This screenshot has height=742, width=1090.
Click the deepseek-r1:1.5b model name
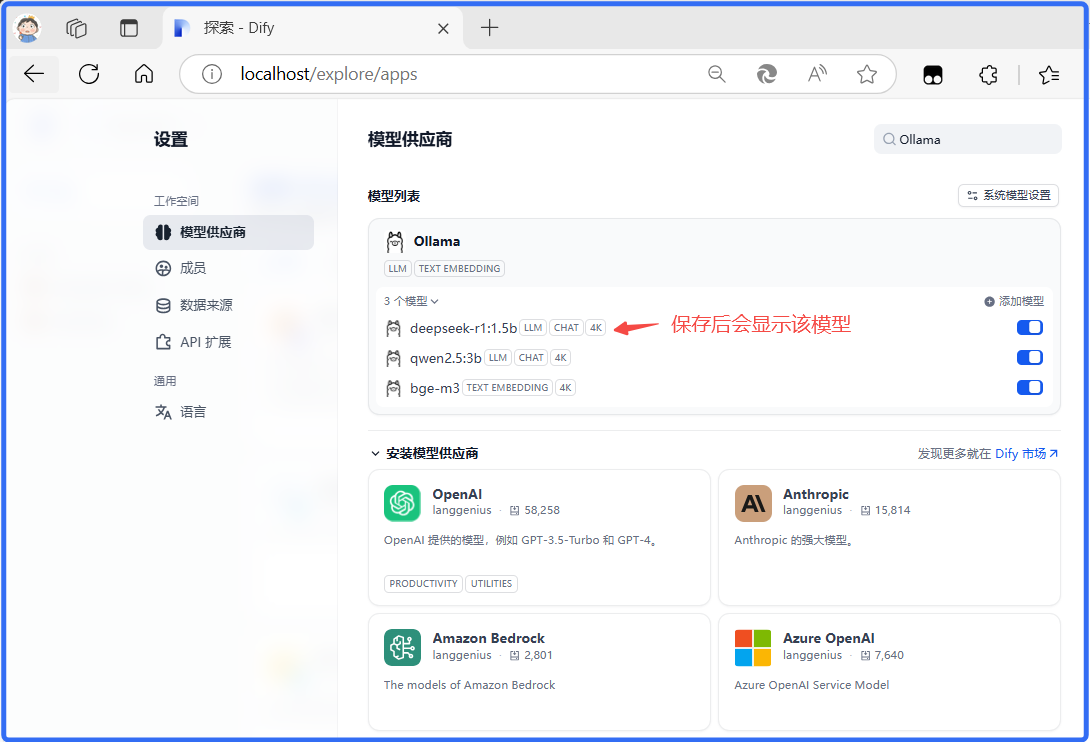point(463,328)
